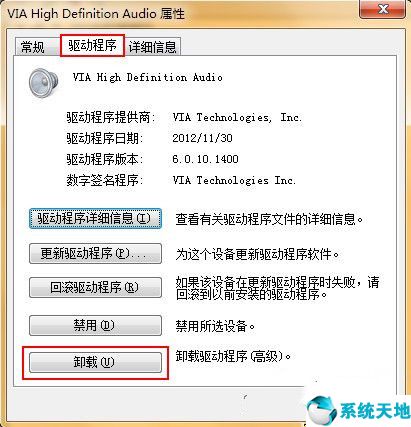This screenshot has height=427, width=411.
Task: Click provider value VIA Technologies, Inc.
Action: (237, 118)
